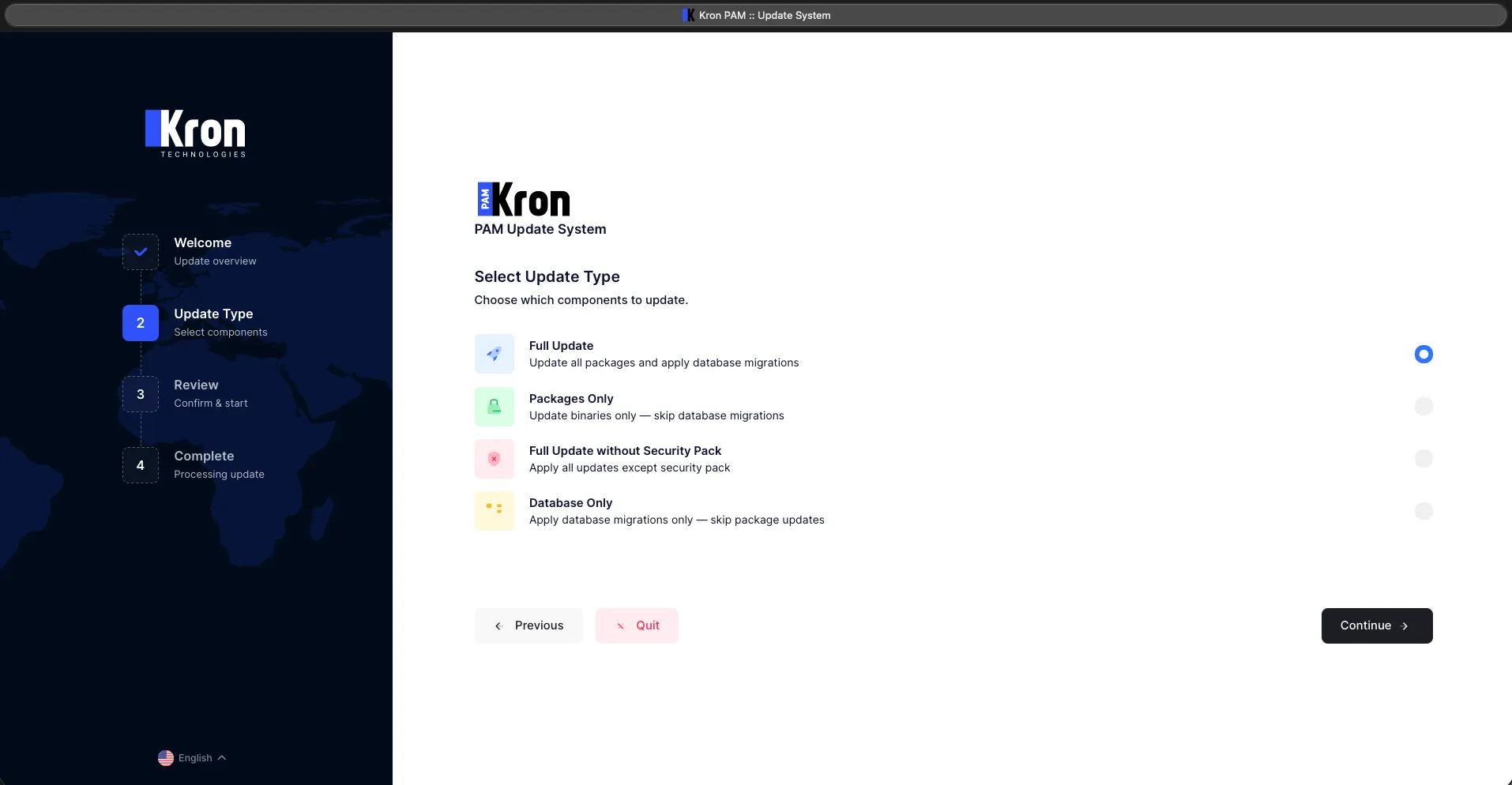Click the Kron Technologies logo in sidebar

click(195, 133)
